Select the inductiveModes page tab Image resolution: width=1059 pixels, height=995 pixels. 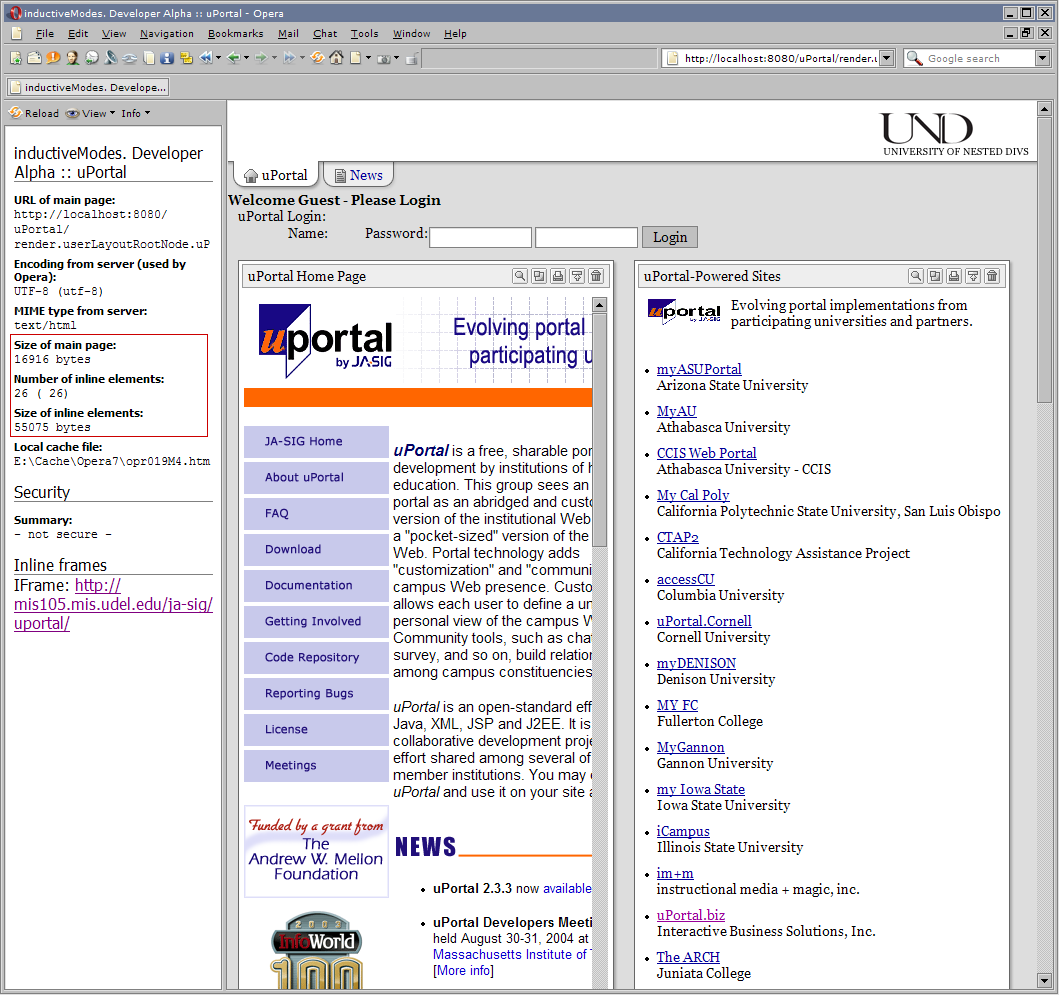88,87
